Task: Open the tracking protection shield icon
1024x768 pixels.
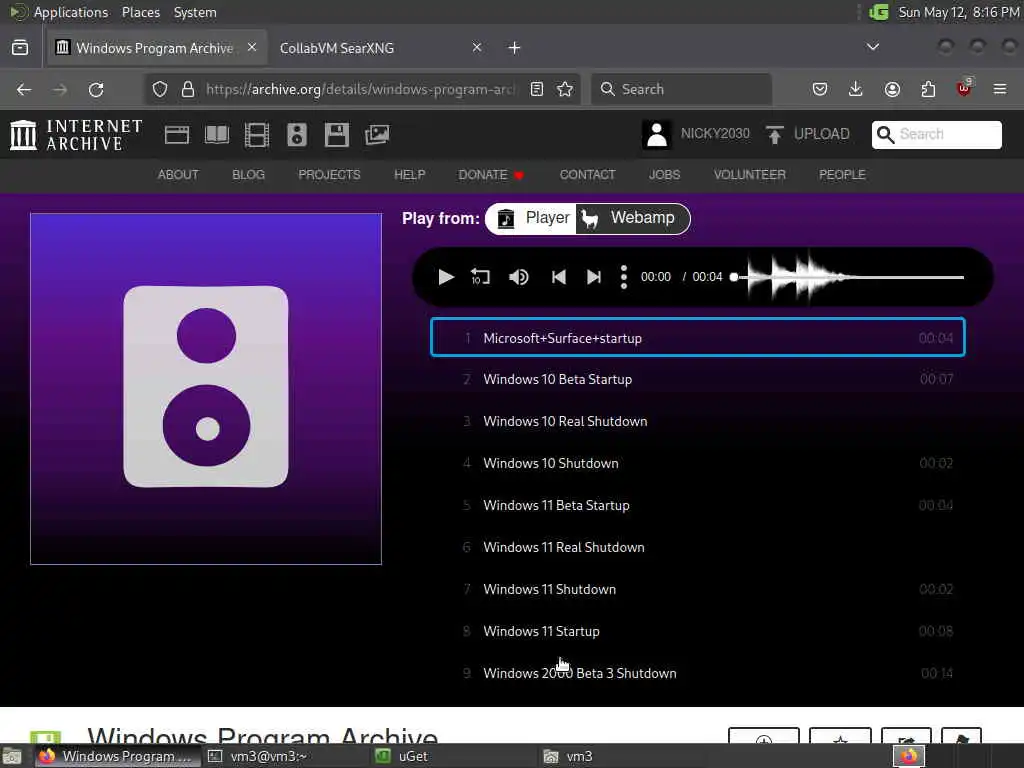Action: tap(160, 89)
